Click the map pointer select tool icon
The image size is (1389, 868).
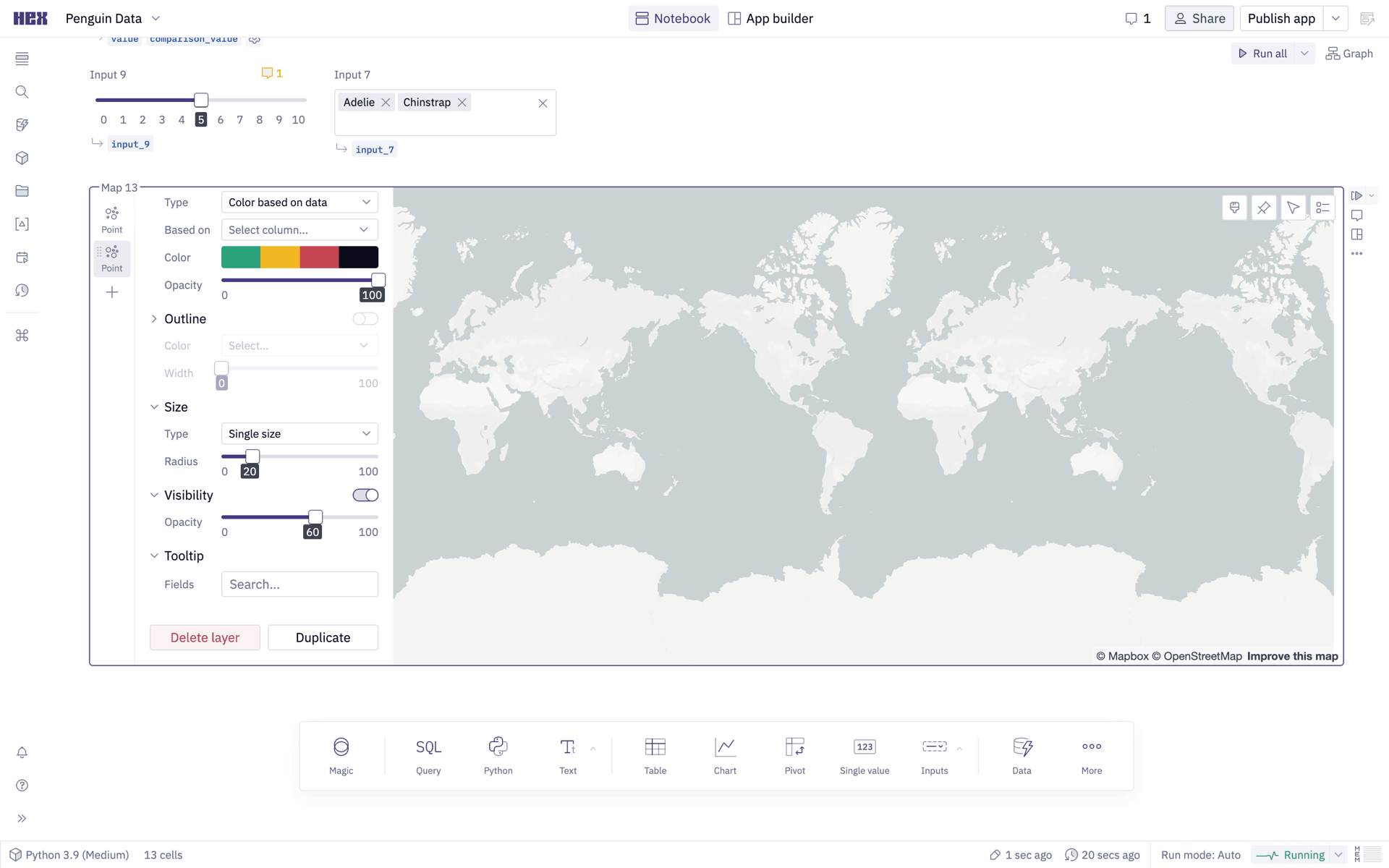pyautogui.click(x=1293, y=208)
